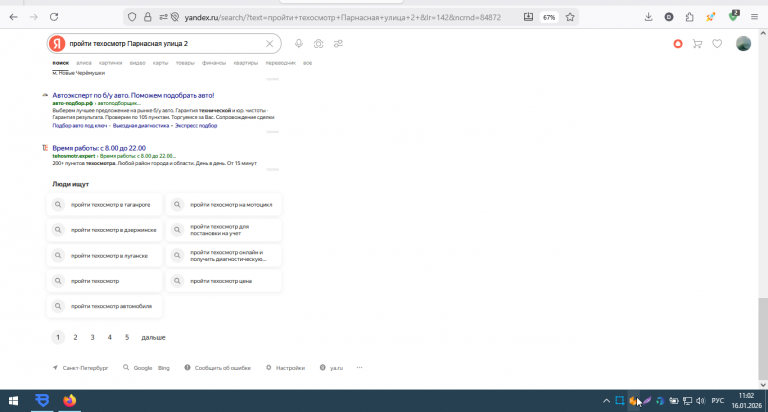
Task: Open the site permissions icon in address bar
Action: click(x=163, y=17)
